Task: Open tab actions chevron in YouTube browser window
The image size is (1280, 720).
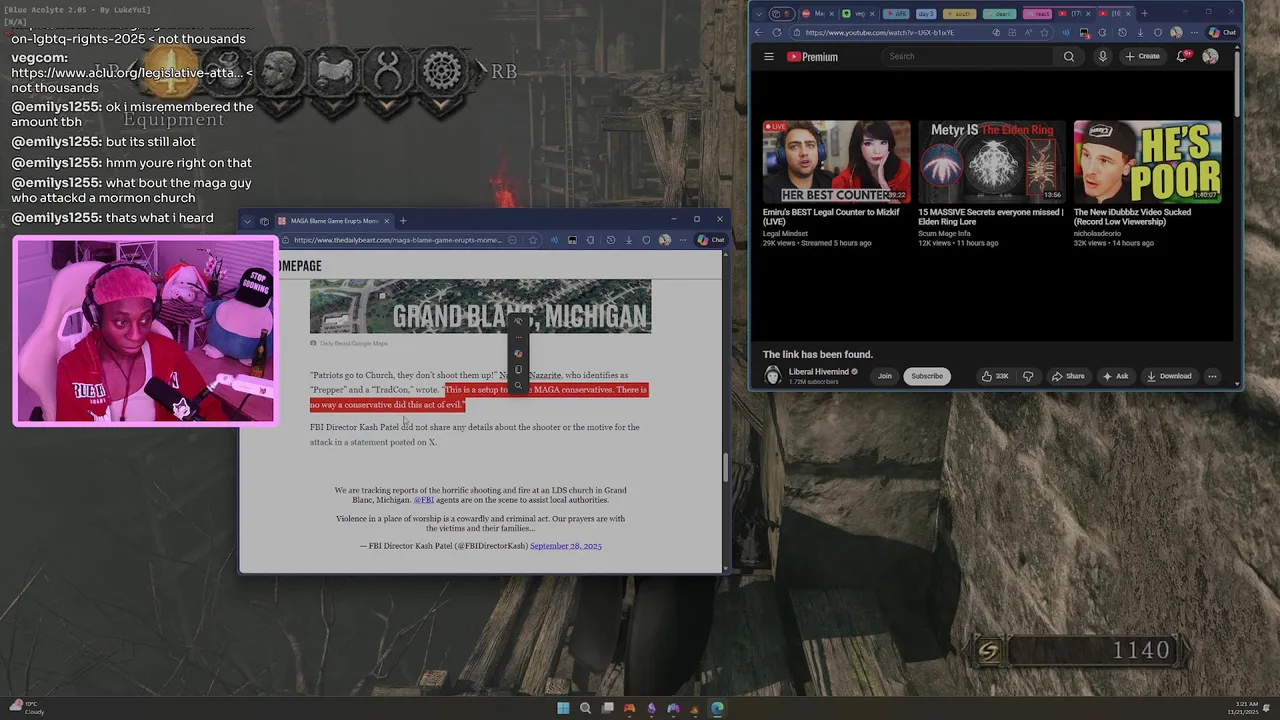Action: click(x=759, y=14)
